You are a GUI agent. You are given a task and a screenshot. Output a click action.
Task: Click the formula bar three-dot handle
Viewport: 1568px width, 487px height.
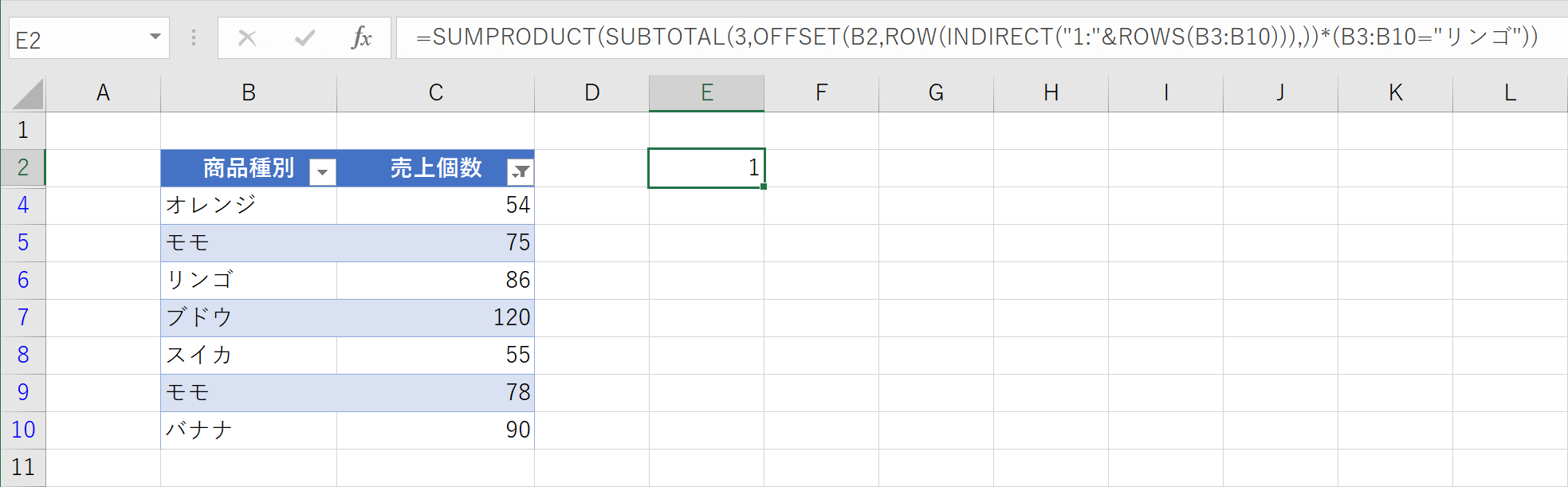pos(194,37)
